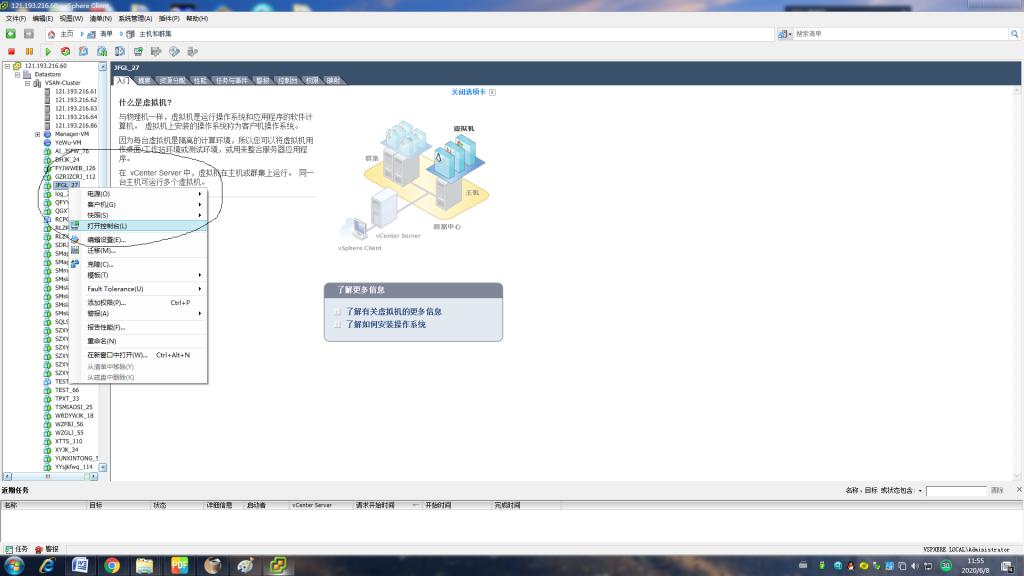Click the Revert to Snapshot toolbar icon
The height and width of the screenshot is (576, 1024).
tap(102, 51)
